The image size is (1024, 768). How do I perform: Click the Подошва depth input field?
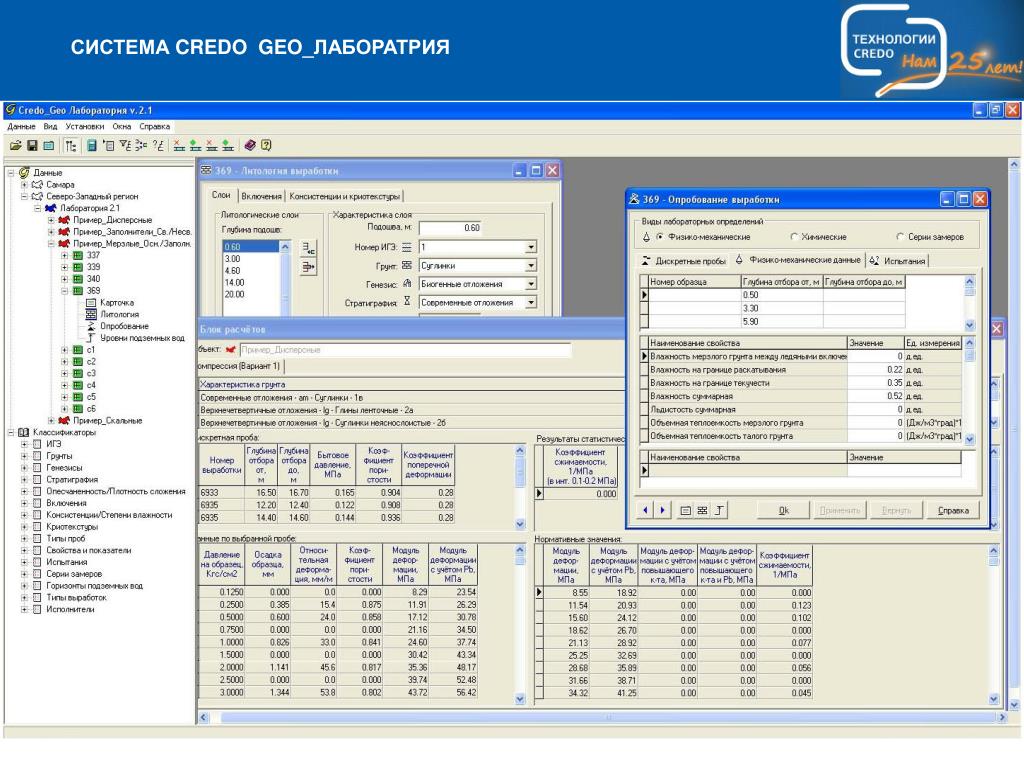pos(450,228)
